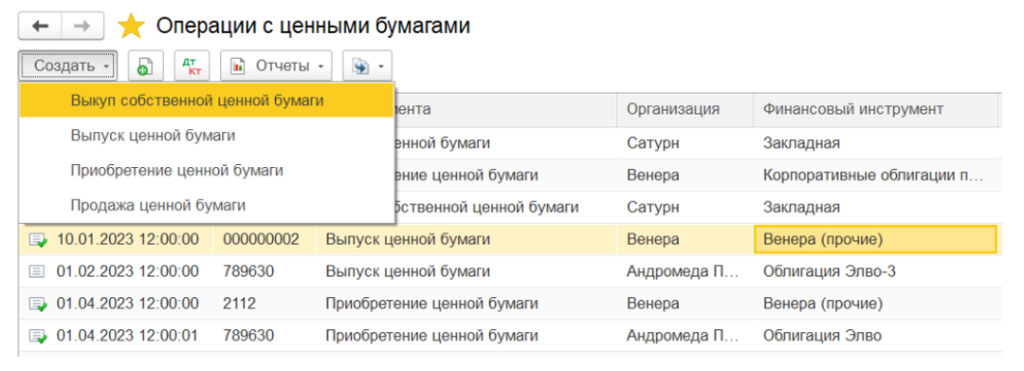Click the document icon in the 10.01.2023 row
The width and height of the screenshot is (1024, 371).
click(38, 240)
